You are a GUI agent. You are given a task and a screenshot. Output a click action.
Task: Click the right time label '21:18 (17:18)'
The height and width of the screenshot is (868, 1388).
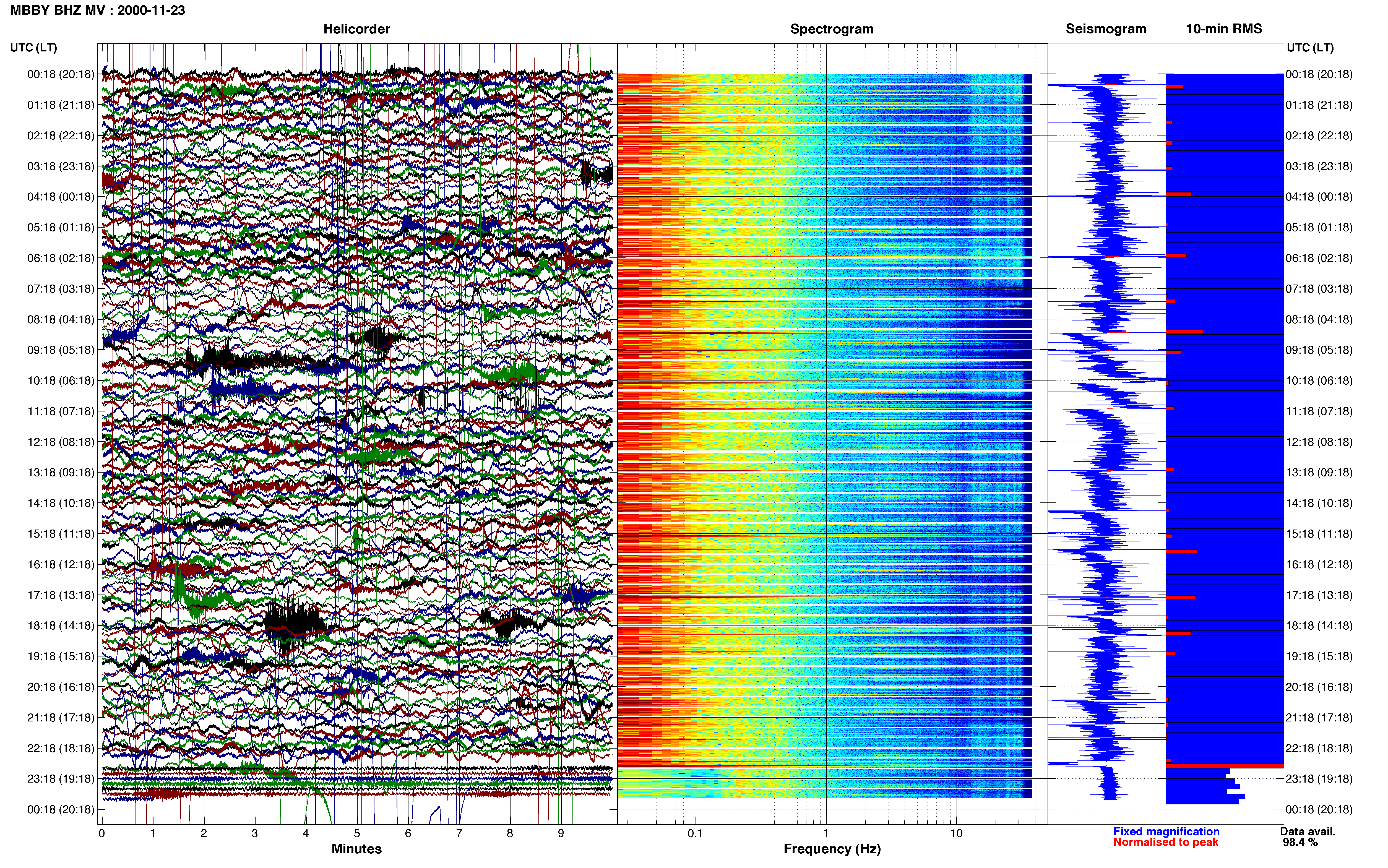pyautogui.click(x=1319, y=717)
